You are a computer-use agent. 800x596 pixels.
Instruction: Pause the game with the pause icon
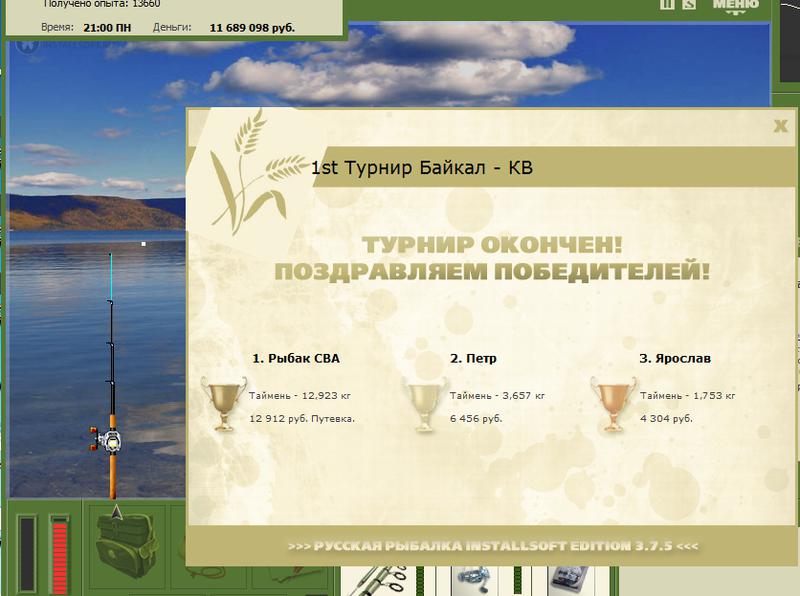[667, 4]
